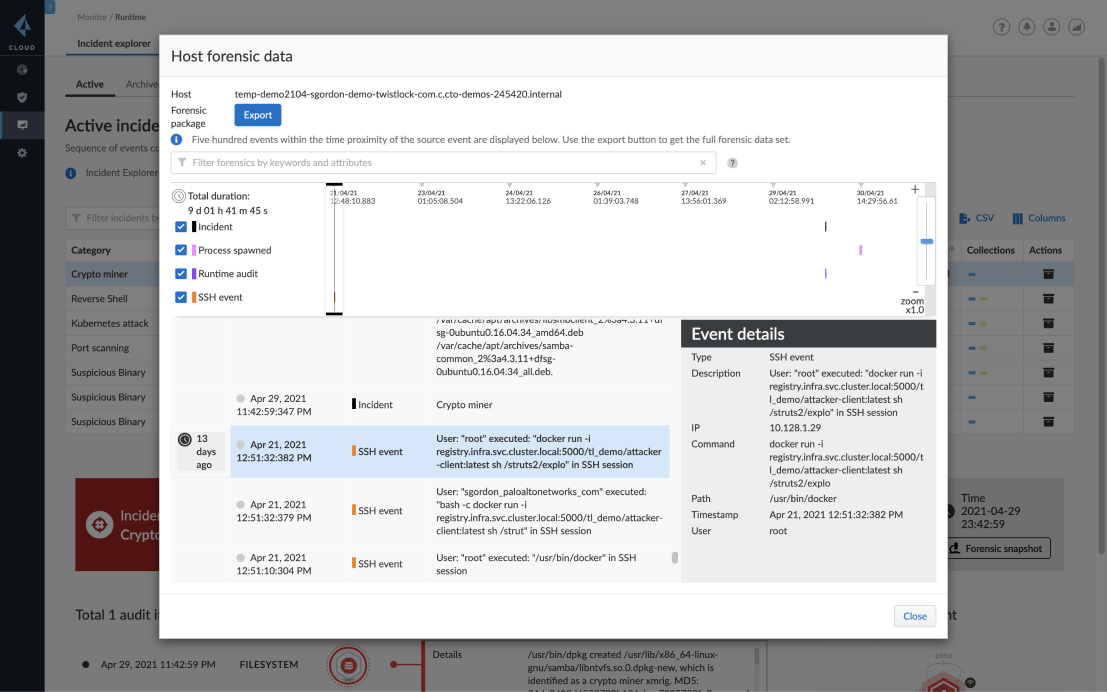This screenshot has height=692, width=1107.
Task: Disable the Runtime audit checkbox
Action: coord(181,274)
